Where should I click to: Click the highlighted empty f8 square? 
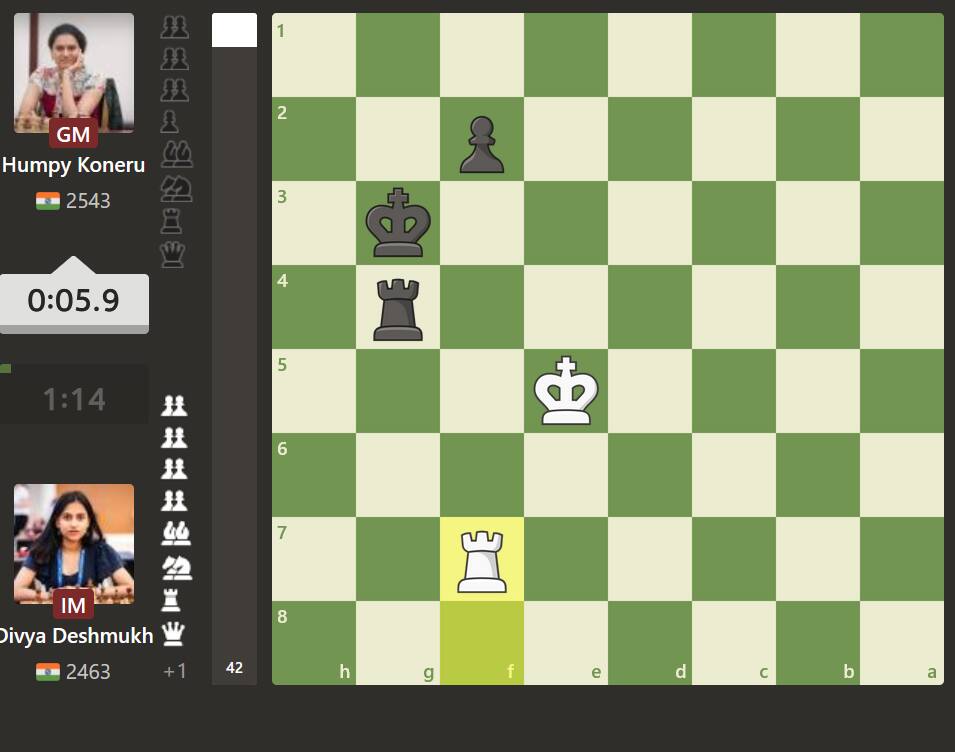[482, 643]
